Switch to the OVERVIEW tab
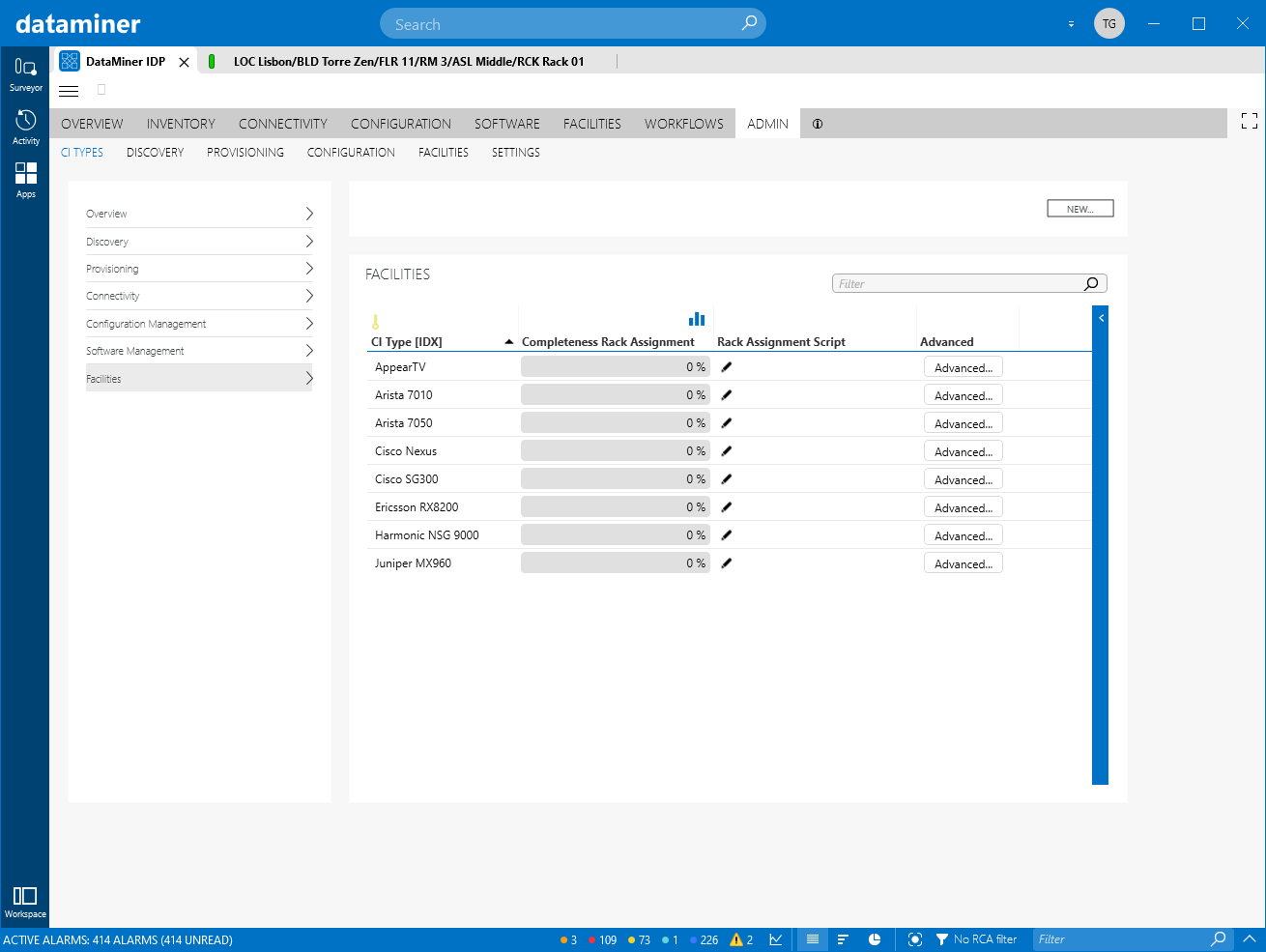 point(92,124)
